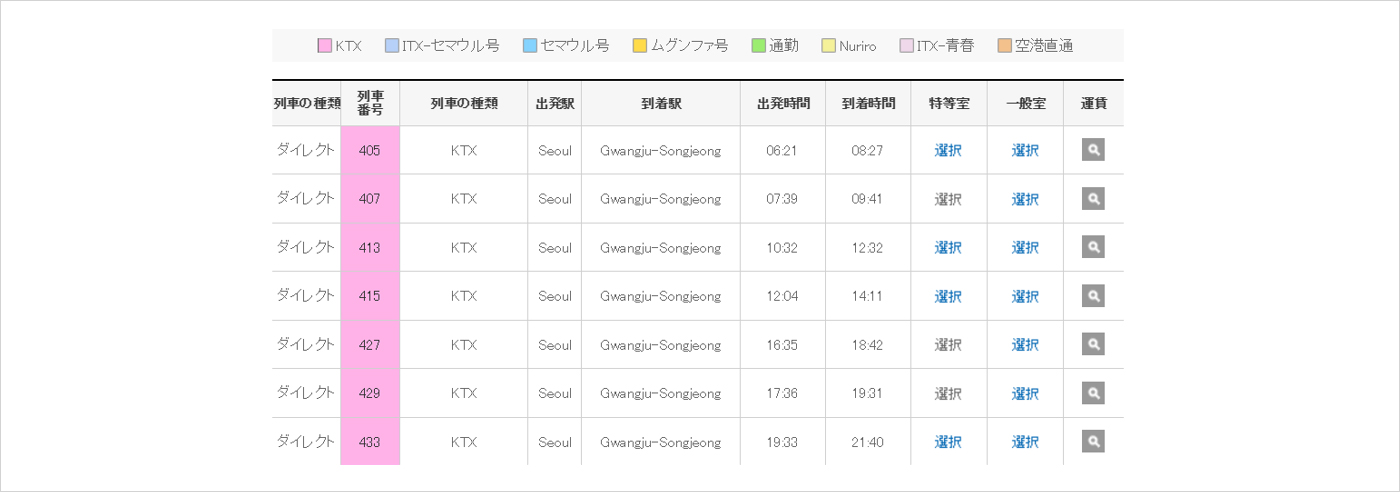Viewport: 1400px width, 492px height.
Task: Click departure time 12:04
Action: click(x=782, y=296)
